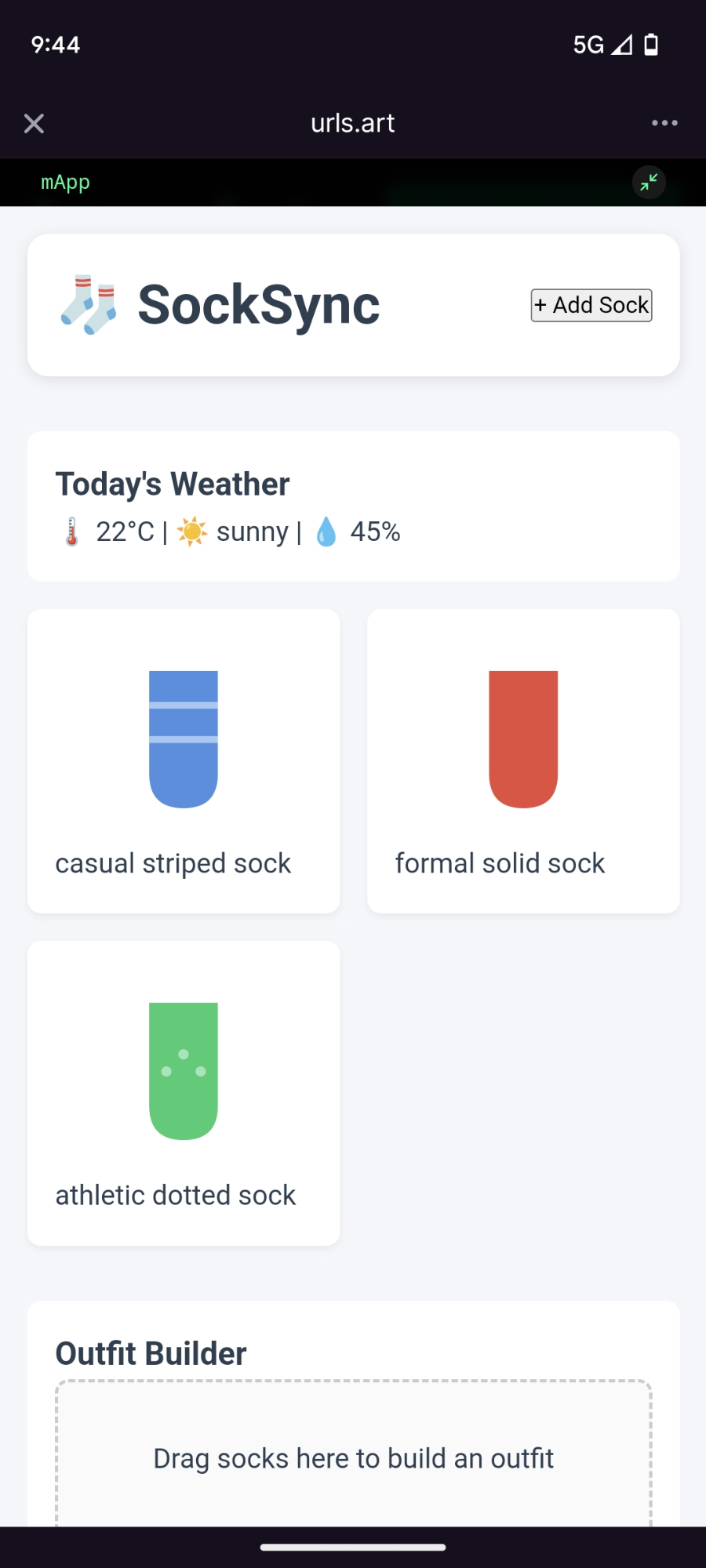Click the casual striped sock label
The image size is (706, 1568).
173,863
